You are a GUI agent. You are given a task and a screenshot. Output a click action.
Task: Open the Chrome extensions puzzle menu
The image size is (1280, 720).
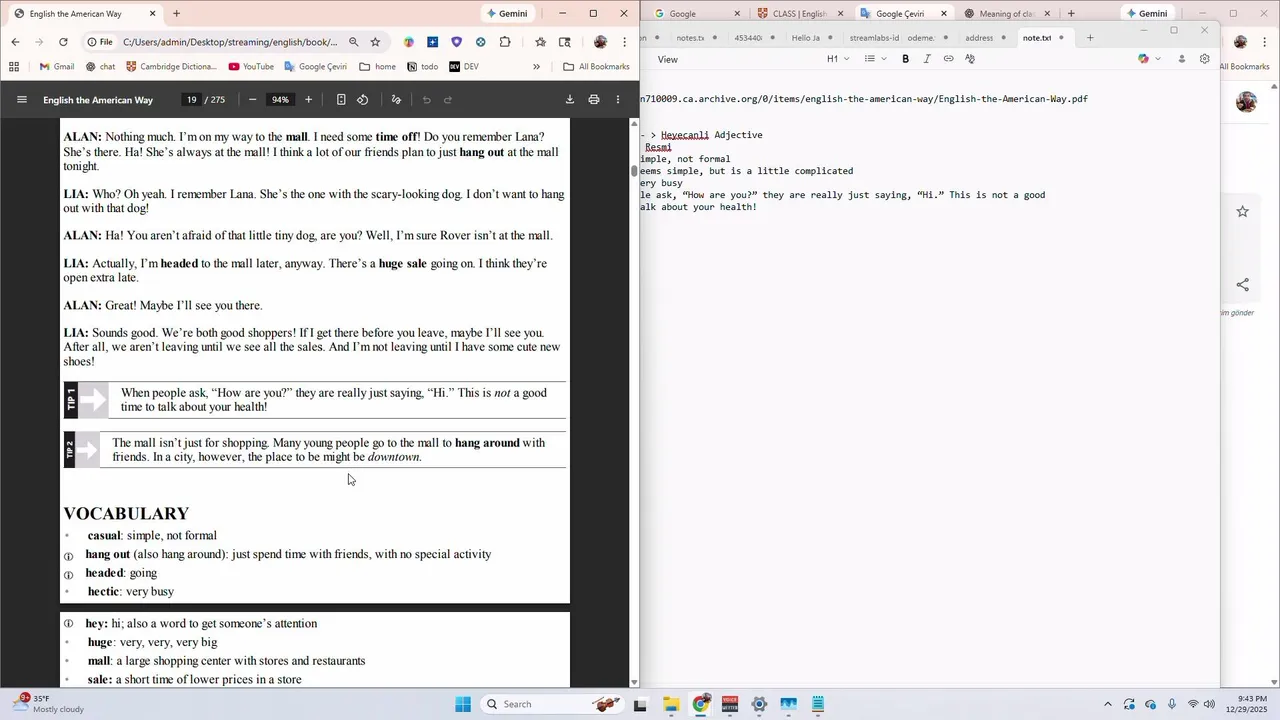[505, 42]
